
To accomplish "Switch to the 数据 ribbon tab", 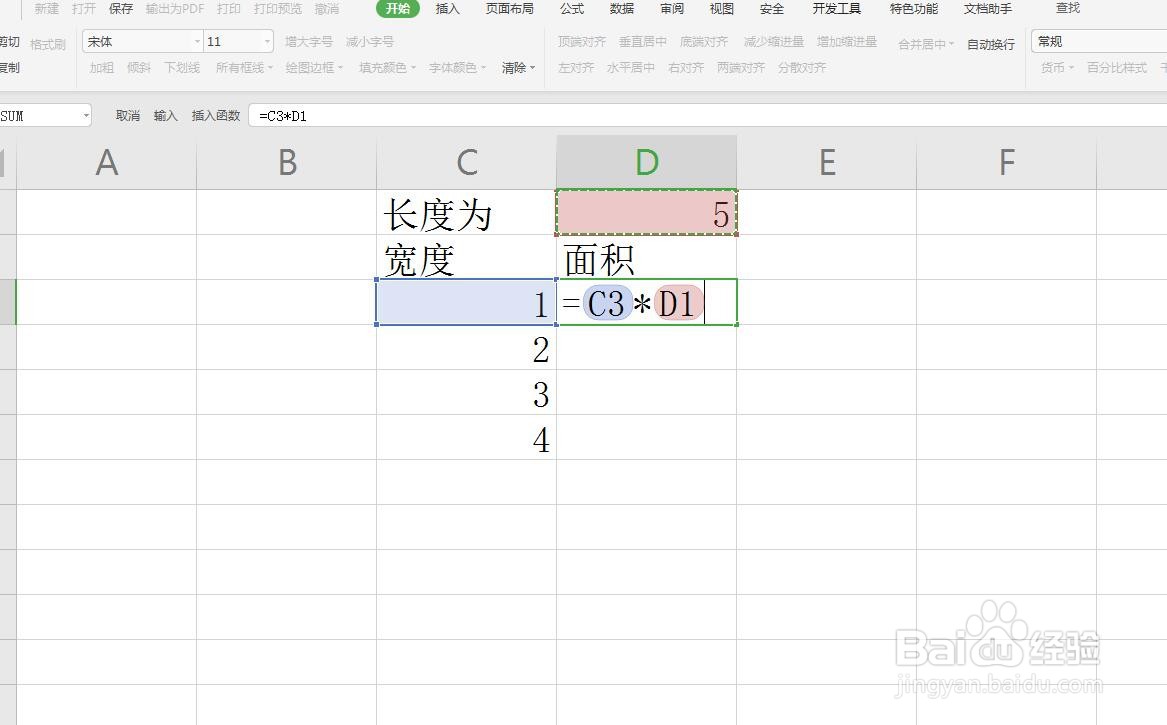I will pos(621,8).
